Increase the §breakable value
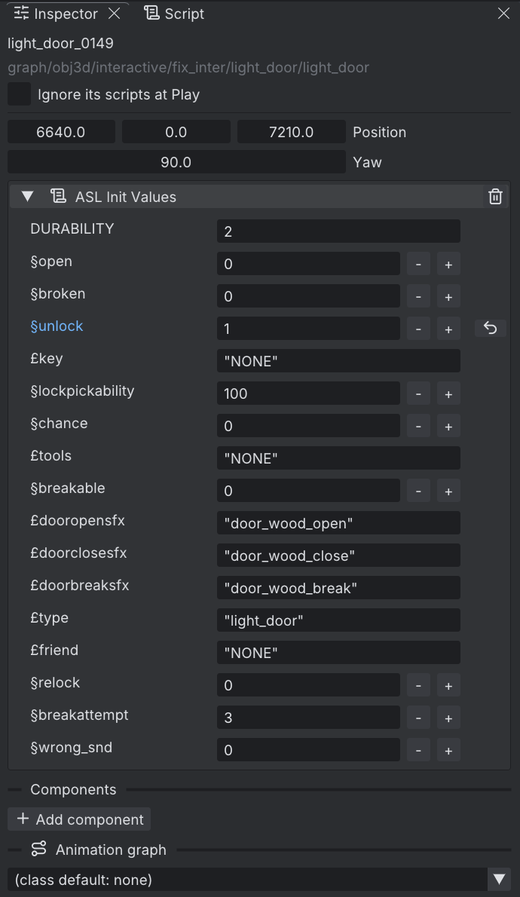Viewport: 520px width, 897px height. point(448,491)
